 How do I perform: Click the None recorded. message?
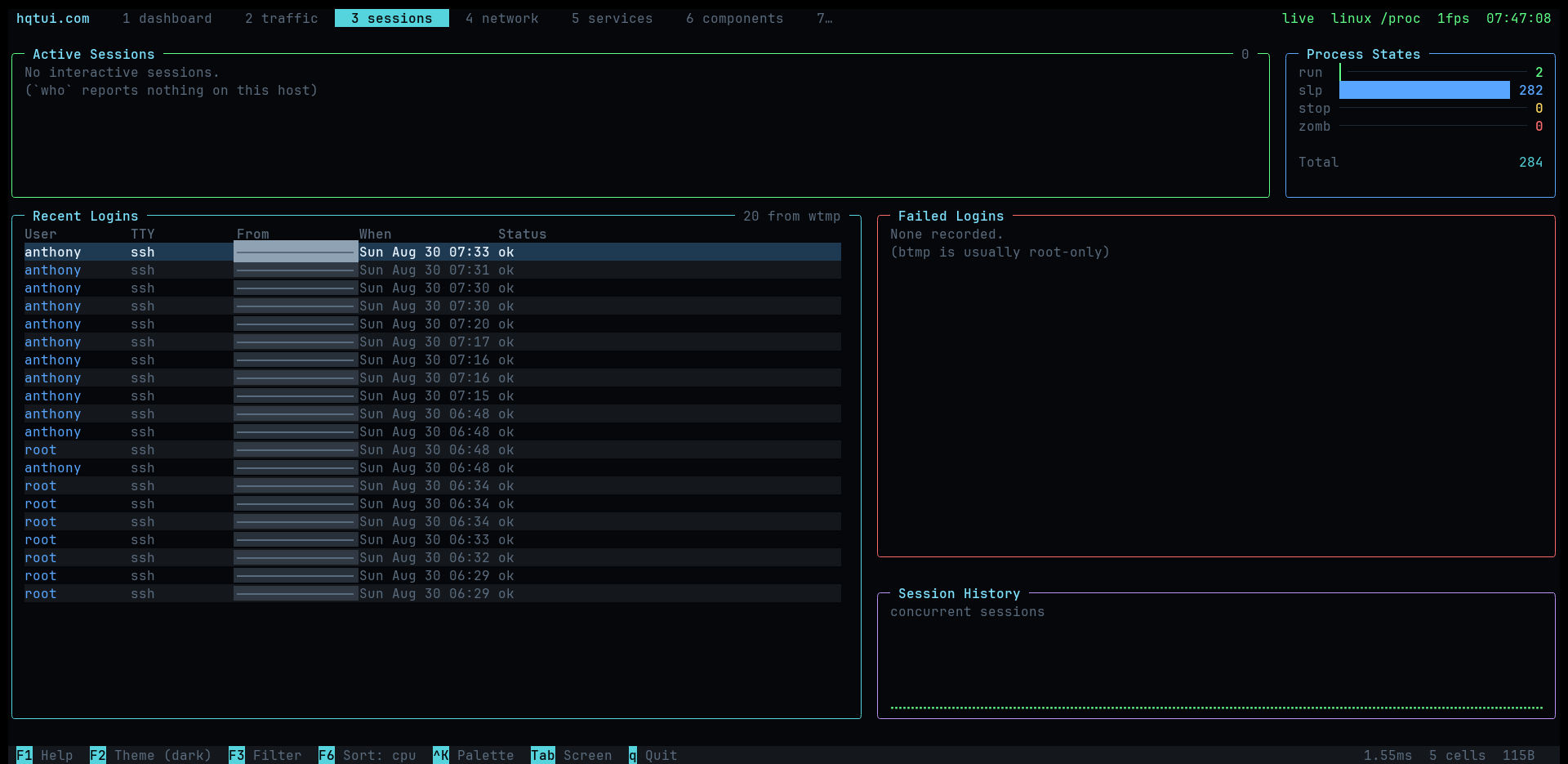pyautogui.click(x=947, y=234)
